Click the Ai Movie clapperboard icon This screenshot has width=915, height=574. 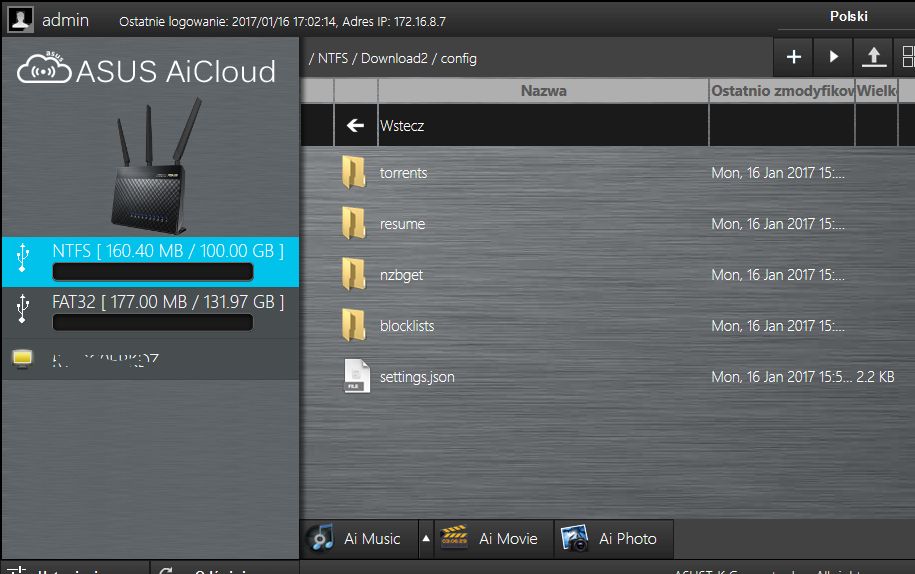click(454, 537)
